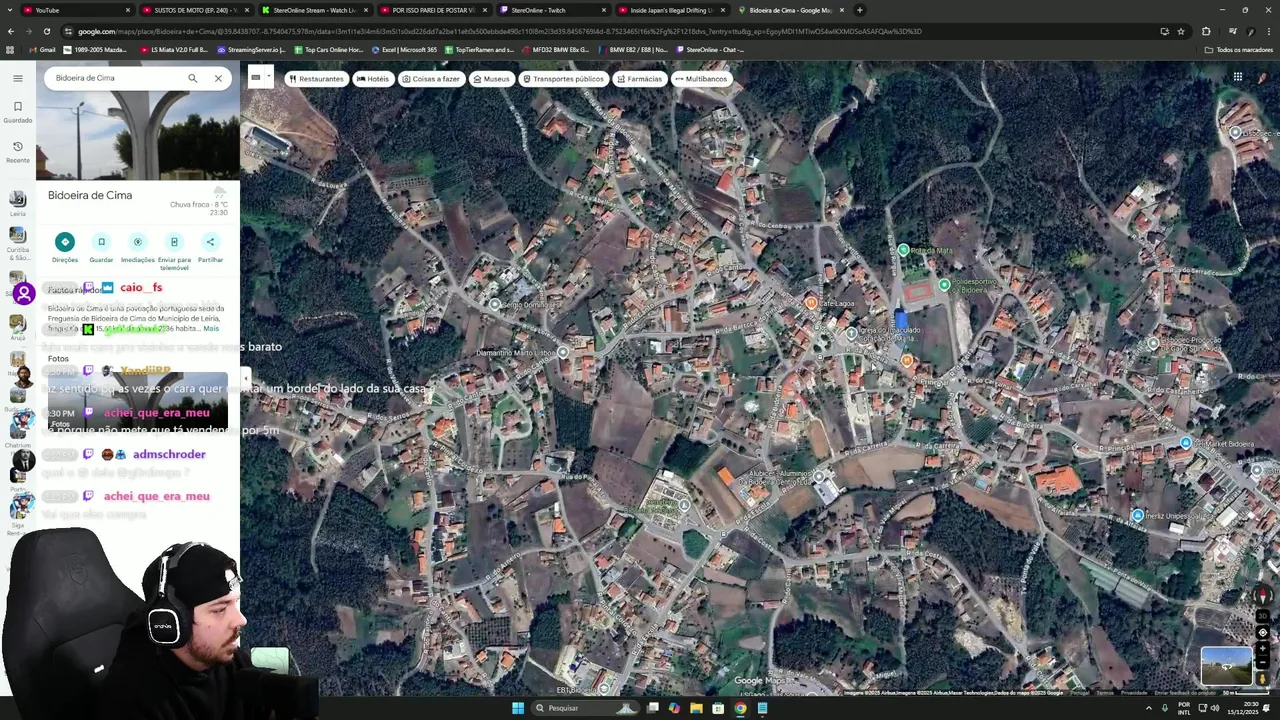1280x720 pixels.
Task: Zoom out with the minus button
Action: tap(1262, 662)
